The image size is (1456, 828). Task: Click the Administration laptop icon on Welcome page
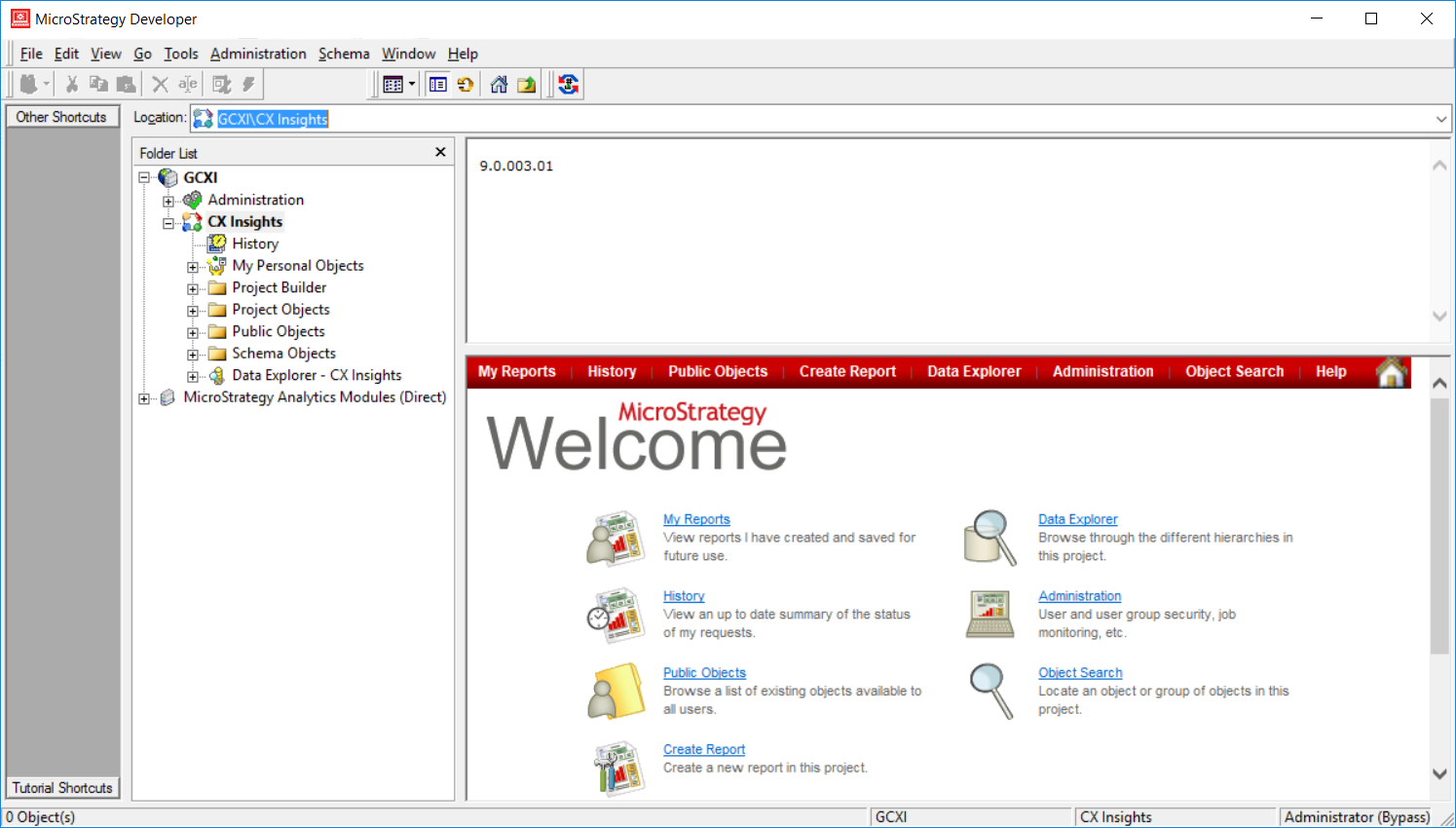(990, 614)
